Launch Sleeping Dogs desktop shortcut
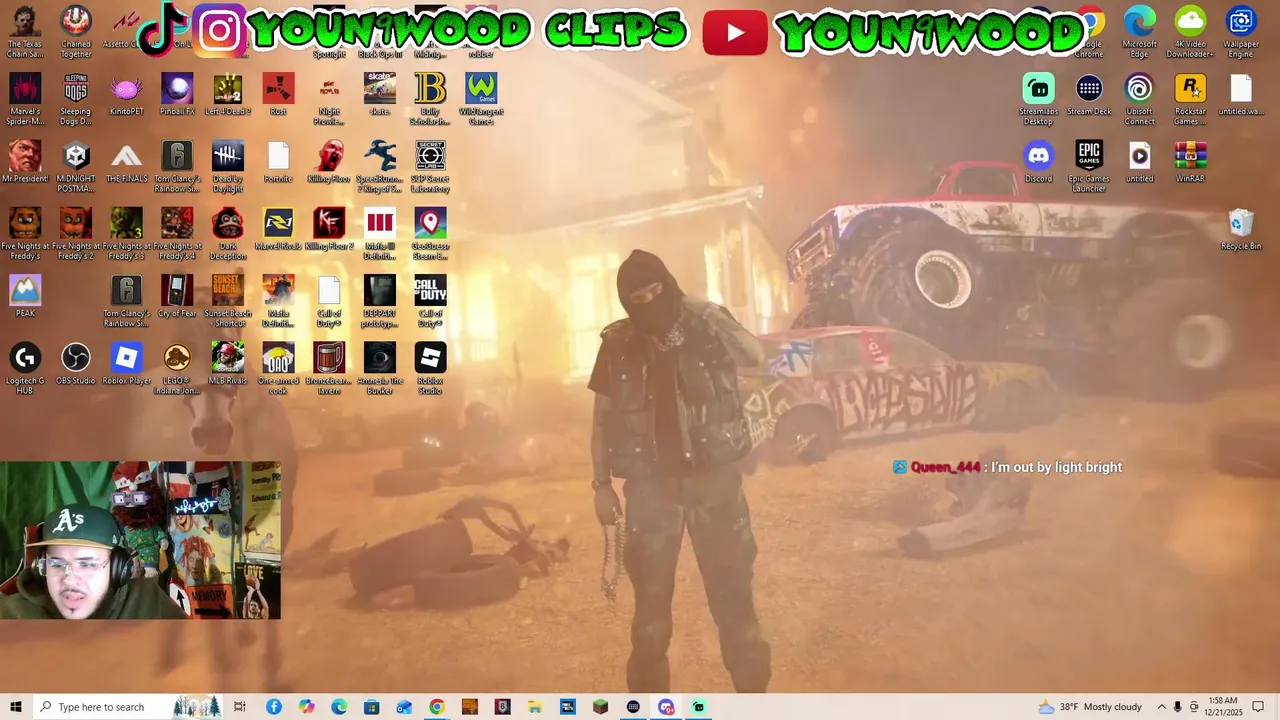Viewport: 1280px width, 720px height. [76, 99]
